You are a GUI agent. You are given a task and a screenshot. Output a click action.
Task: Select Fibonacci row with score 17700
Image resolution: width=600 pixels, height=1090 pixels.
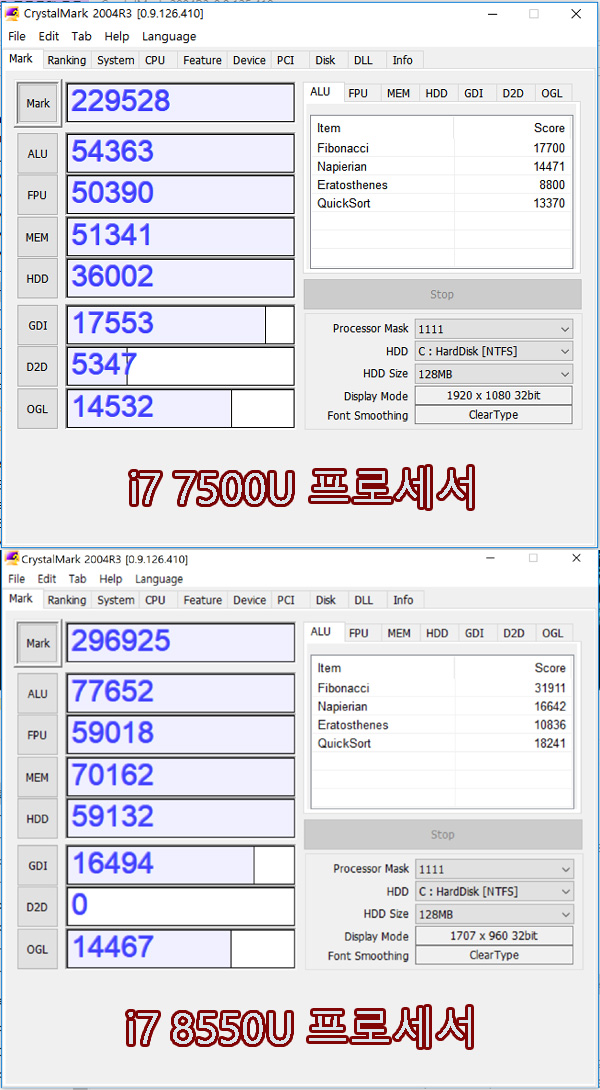441,148
